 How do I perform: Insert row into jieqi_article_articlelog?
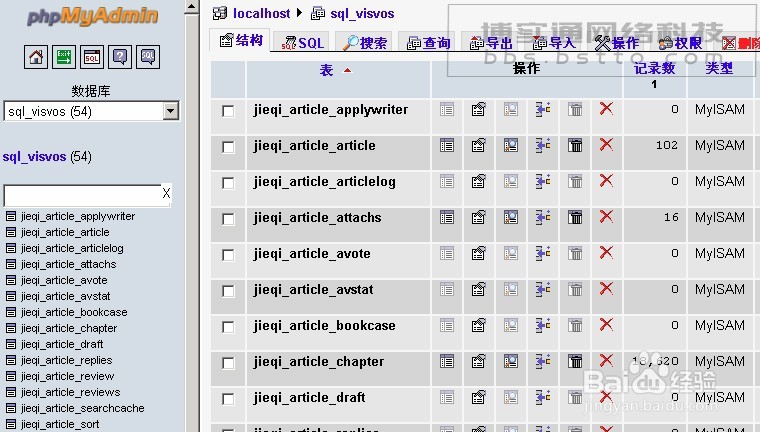tap(543, 181)
